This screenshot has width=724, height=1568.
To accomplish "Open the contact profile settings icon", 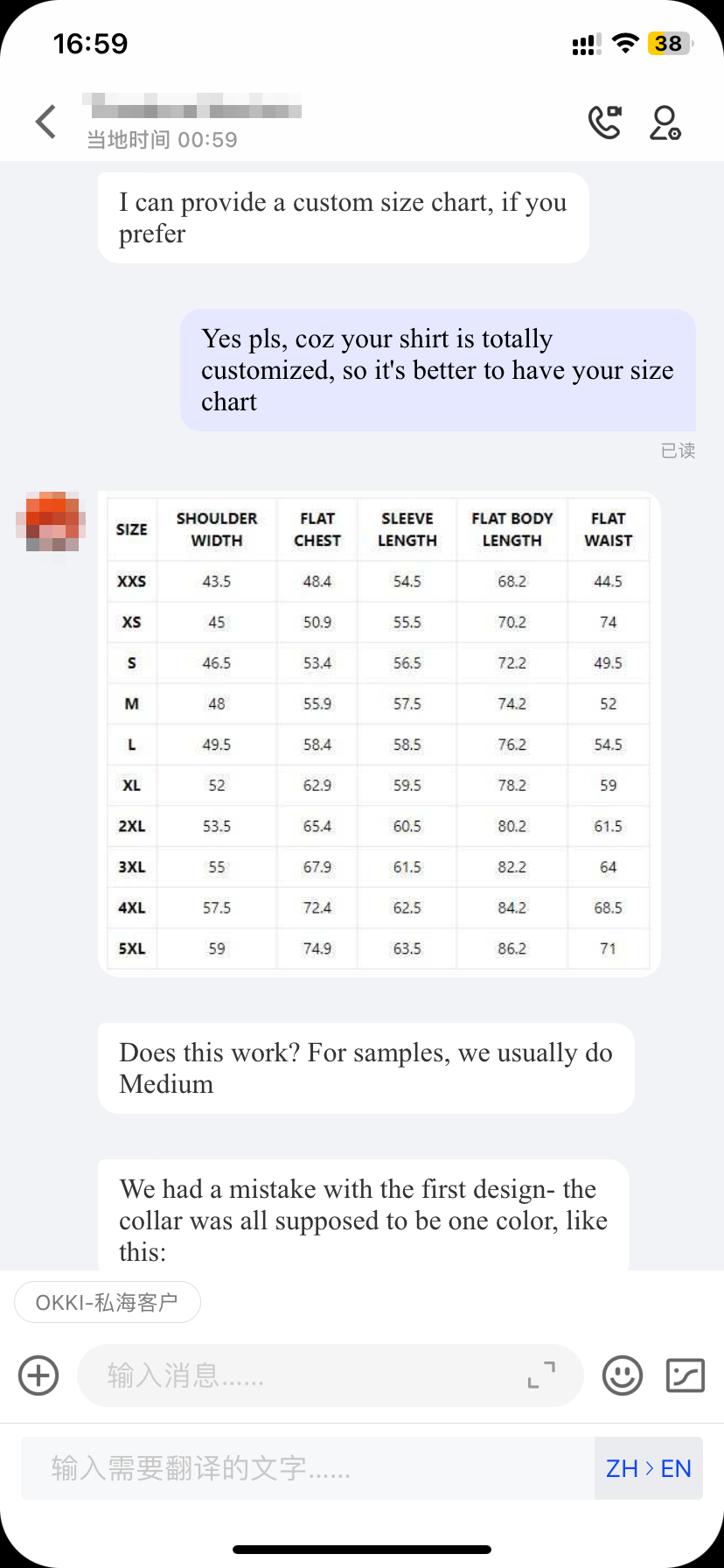I will point(665,122).
